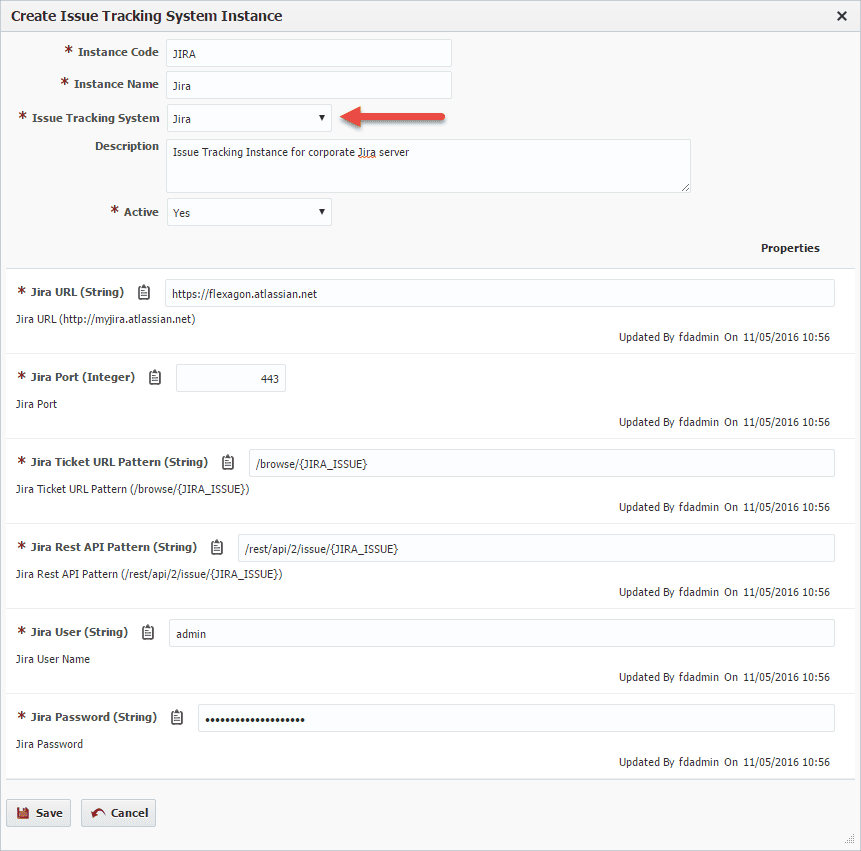This screenshot has width=861, height=851.
Task: Click the Jira Rest API Pattern input
Action: pyautogui.click(x=536, y=548)
